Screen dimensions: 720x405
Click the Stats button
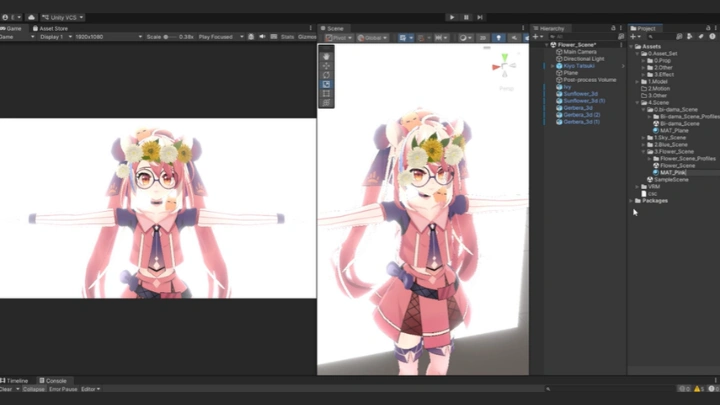coord(287,37)
